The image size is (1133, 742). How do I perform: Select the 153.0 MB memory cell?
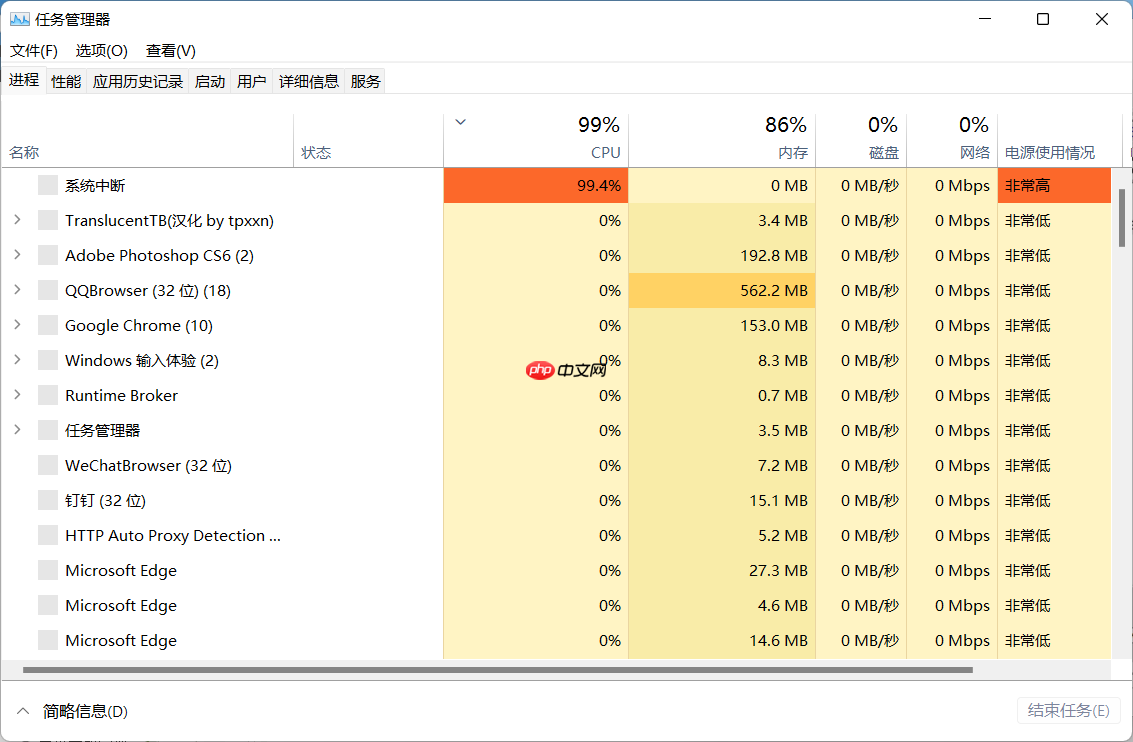[722, 325]
